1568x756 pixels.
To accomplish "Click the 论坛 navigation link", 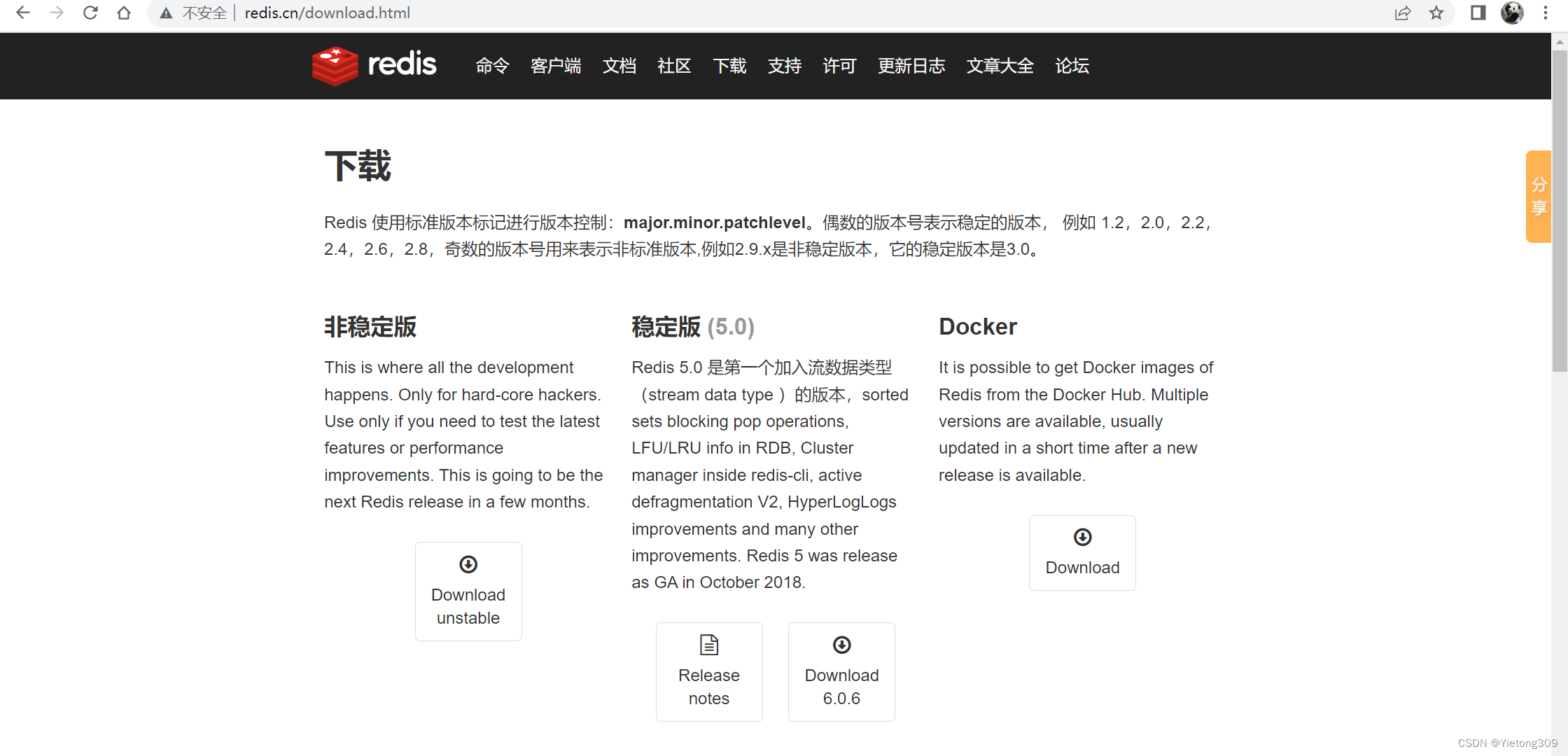I will (x=1071, y=66).
